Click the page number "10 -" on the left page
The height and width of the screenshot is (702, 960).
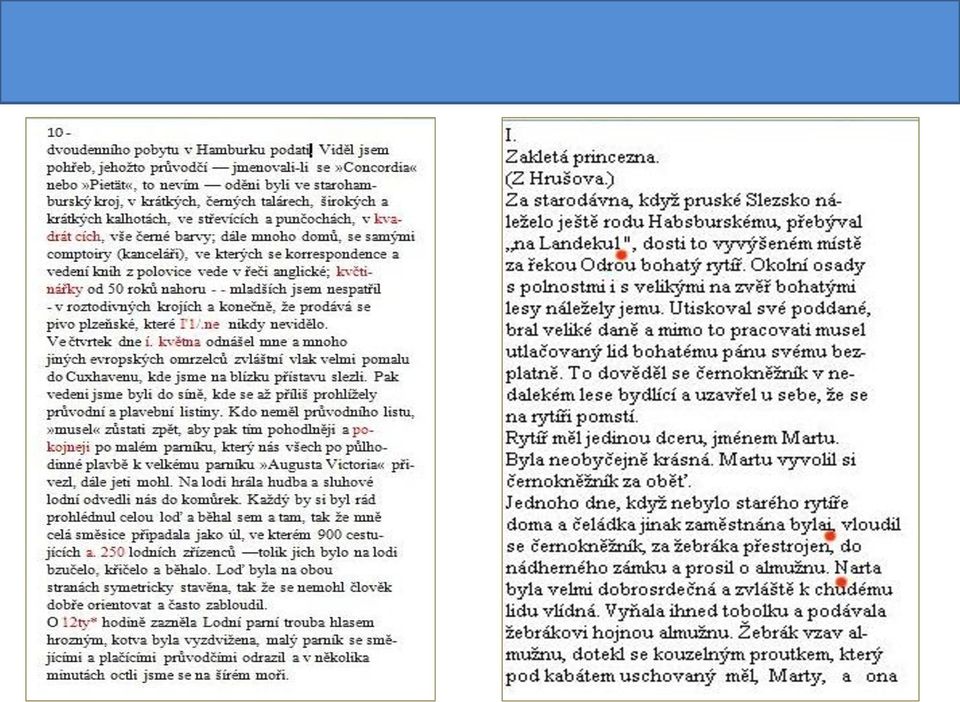click(x=59, y=132)
